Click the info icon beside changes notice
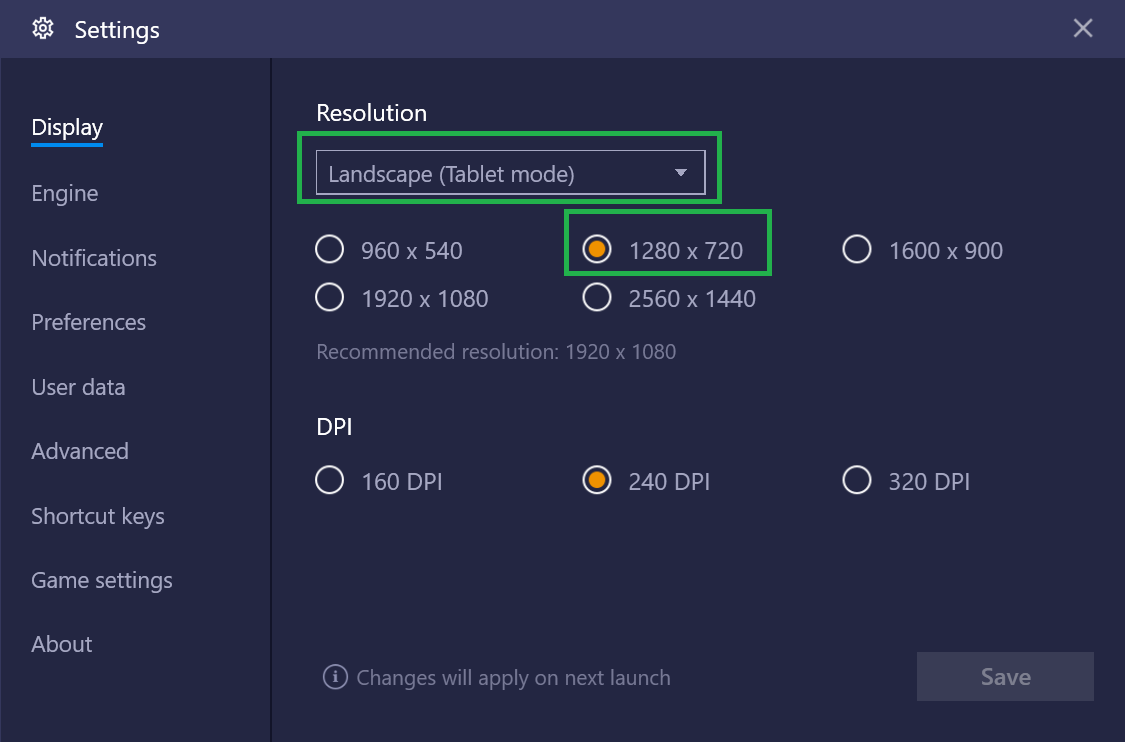The image size is (1125, 742). tap(335, 677)
